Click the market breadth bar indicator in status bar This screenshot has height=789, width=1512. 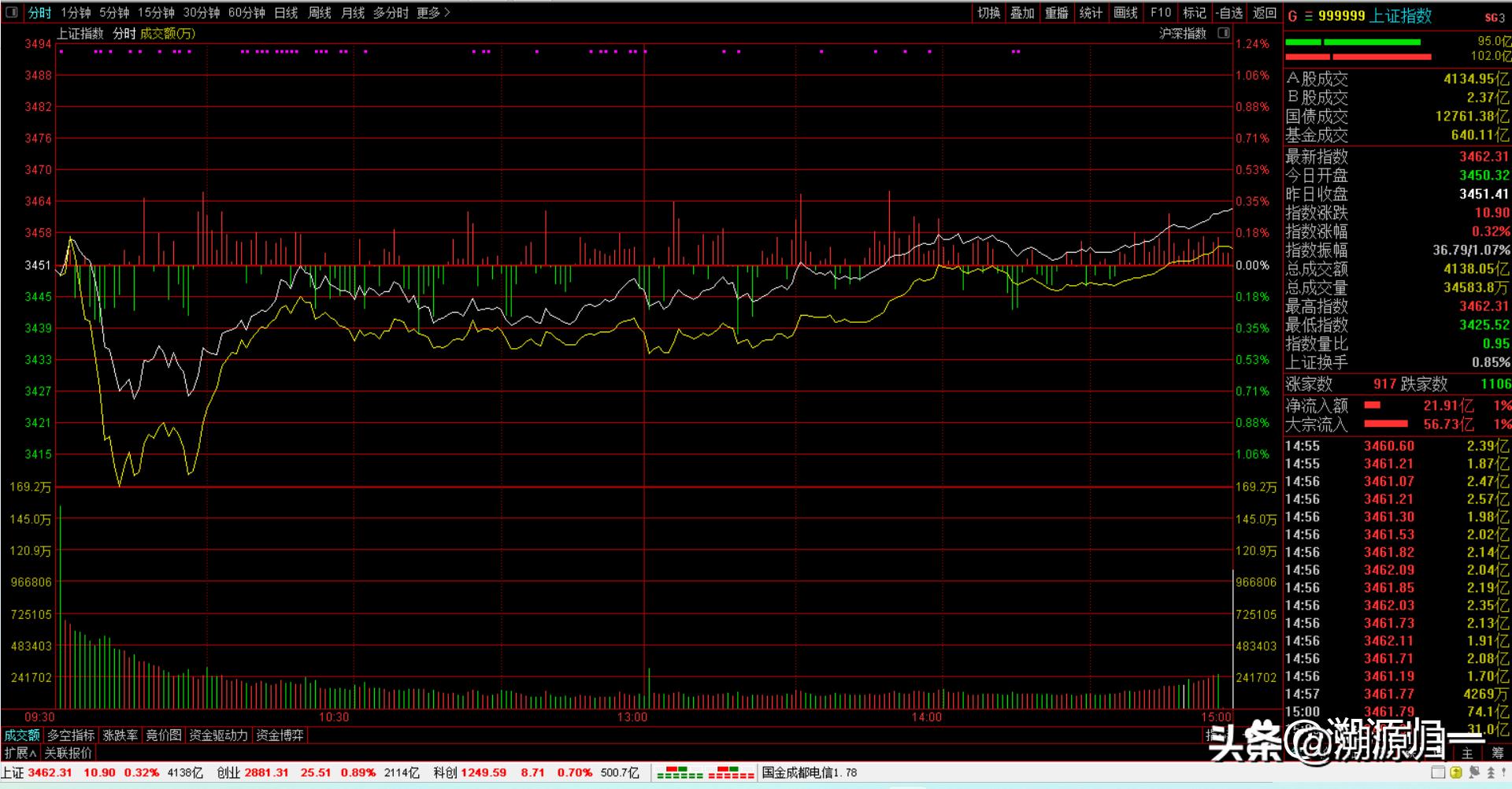point(706,772)
